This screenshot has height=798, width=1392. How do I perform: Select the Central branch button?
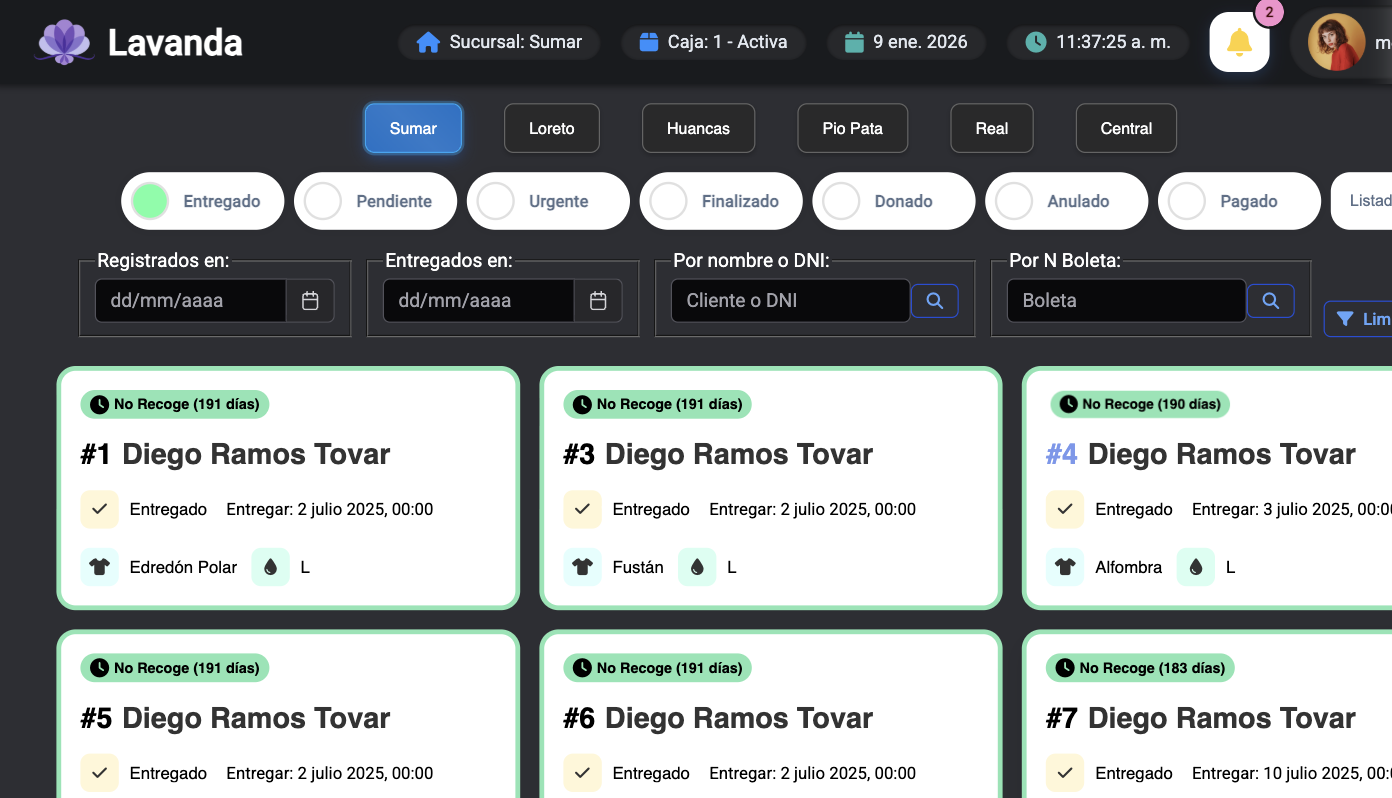[1126, 128]
